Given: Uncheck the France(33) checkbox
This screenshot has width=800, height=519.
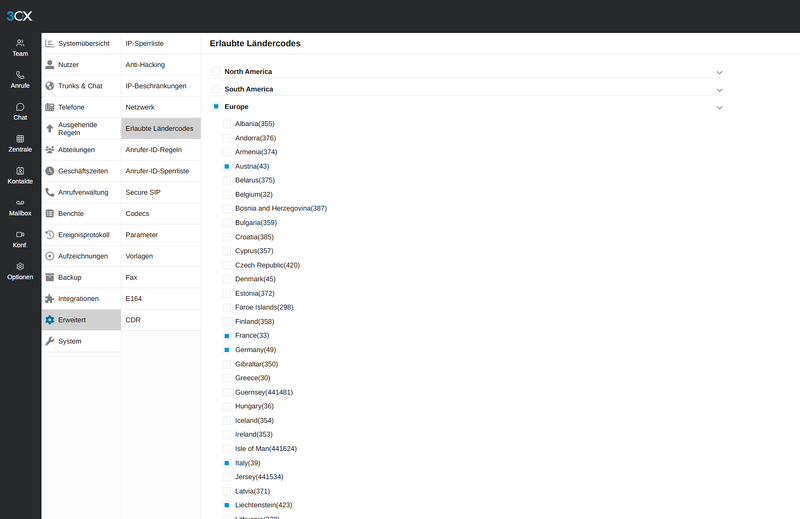Looking at the screenshot, I should [x=227, y=336].
